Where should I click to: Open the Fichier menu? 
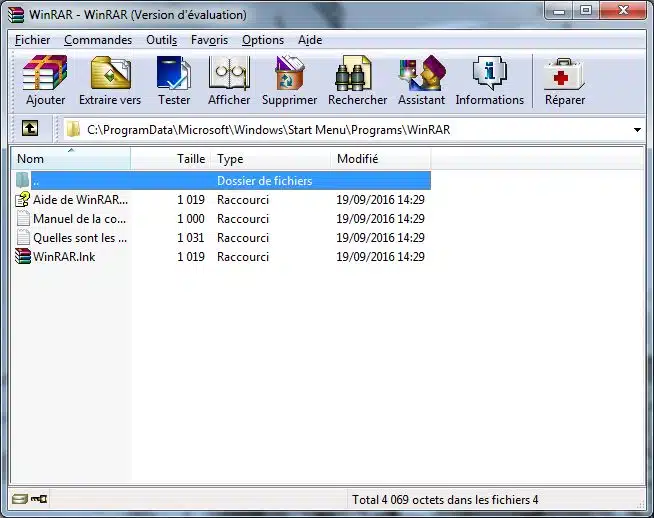click(32, 40)
